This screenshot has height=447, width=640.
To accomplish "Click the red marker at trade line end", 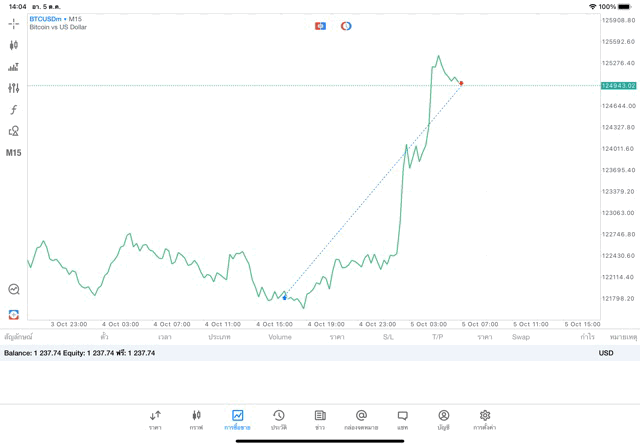I will [461, 83].
